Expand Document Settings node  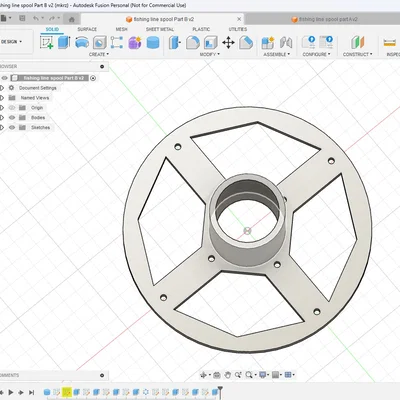pos(2,88)
